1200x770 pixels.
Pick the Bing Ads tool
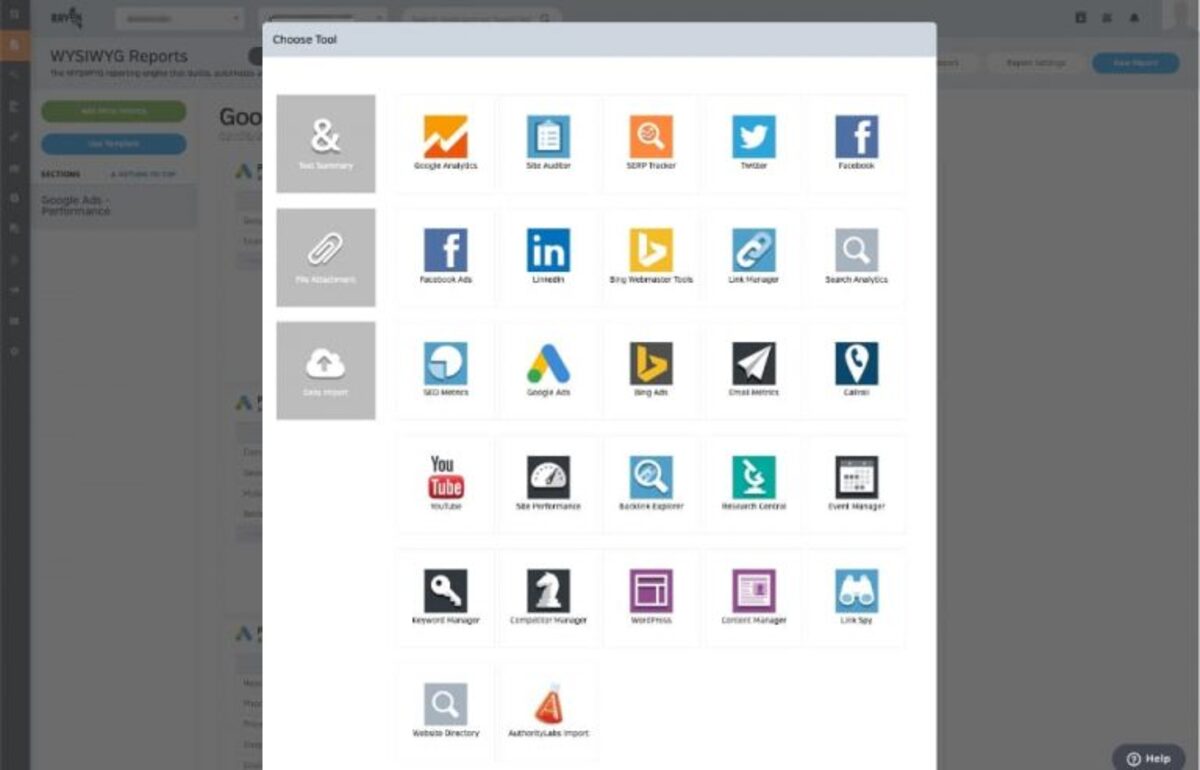651,371
